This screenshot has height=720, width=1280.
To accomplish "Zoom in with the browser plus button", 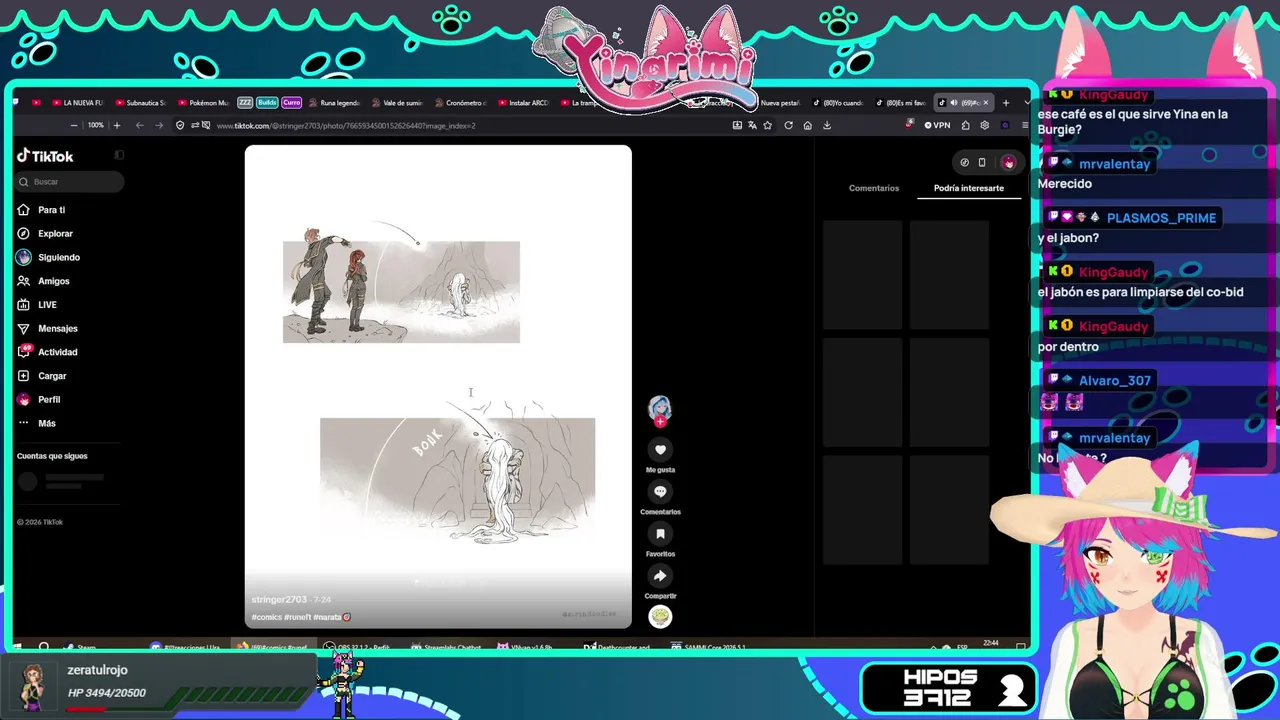I will [117, 125].
